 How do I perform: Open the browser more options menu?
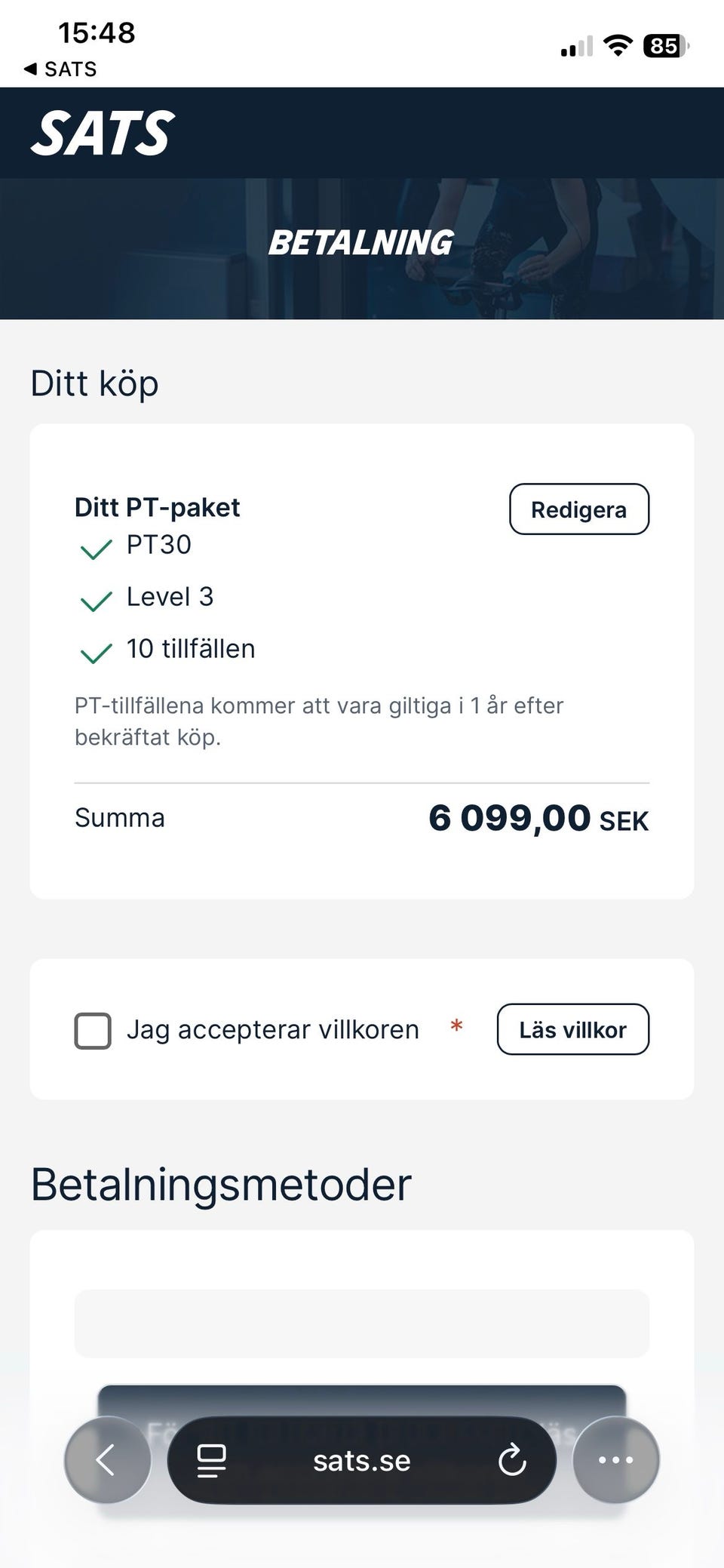coord(615,1459)
